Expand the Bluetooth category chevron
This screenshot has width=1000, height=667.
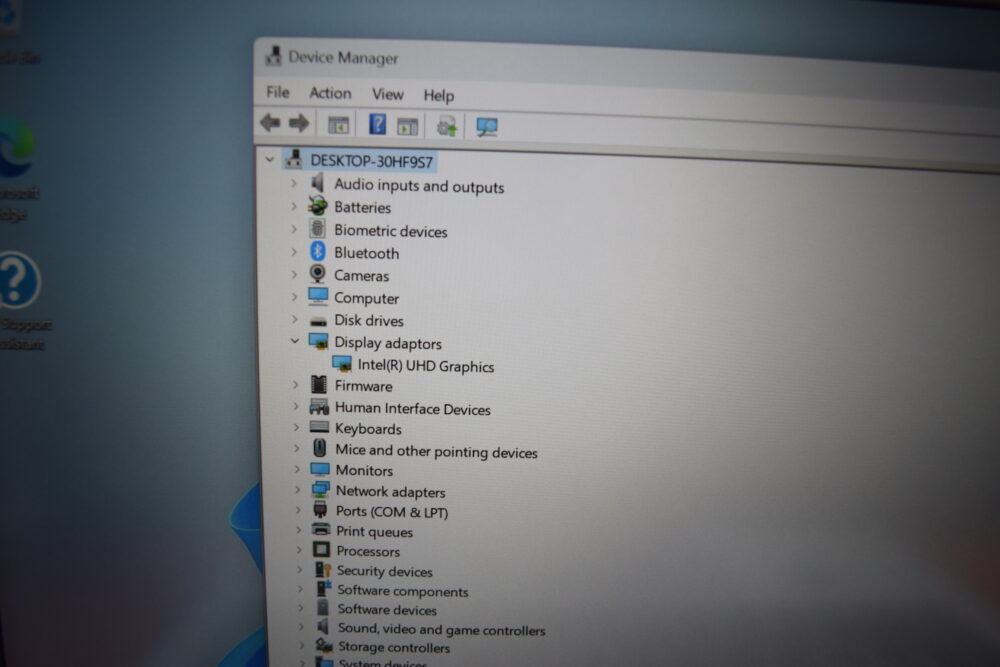point(294,252)
